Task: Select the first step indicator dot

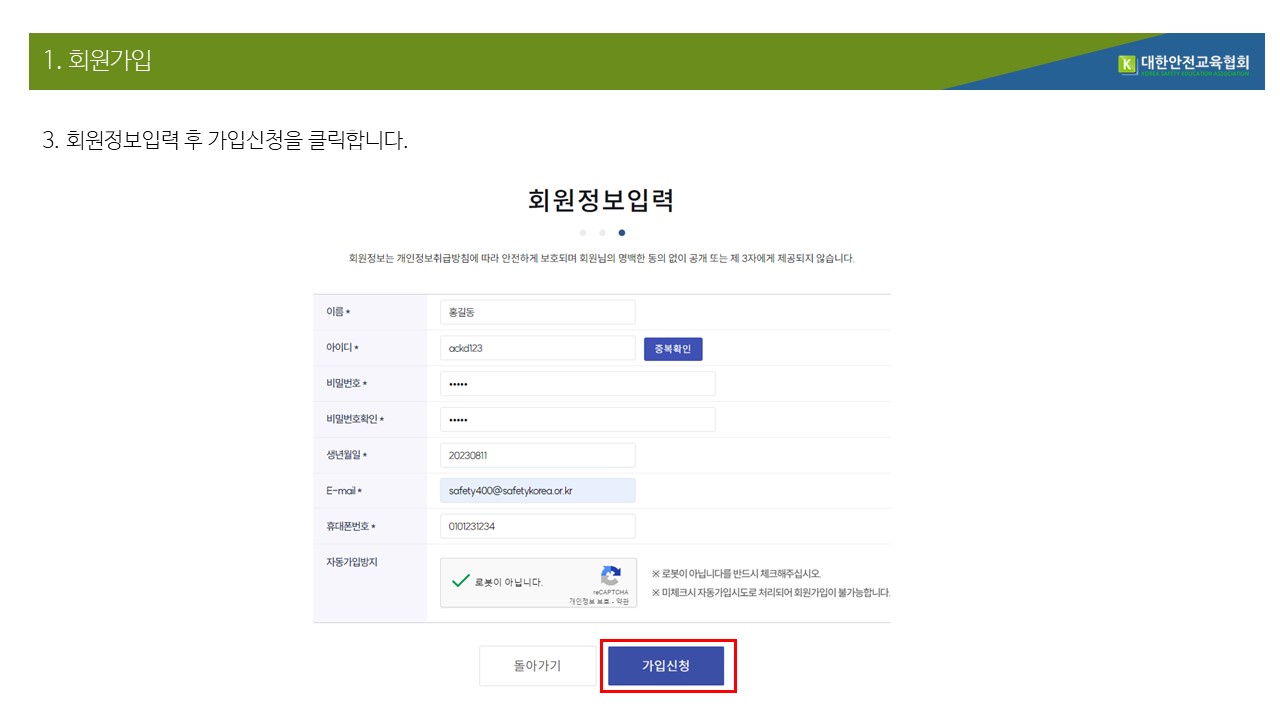Action: tap(582, 233)
